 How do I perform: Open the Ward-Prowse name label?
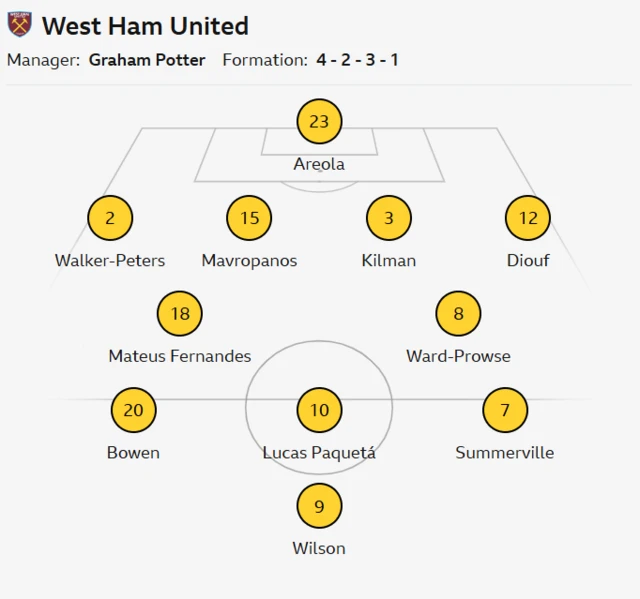(458, 356)
